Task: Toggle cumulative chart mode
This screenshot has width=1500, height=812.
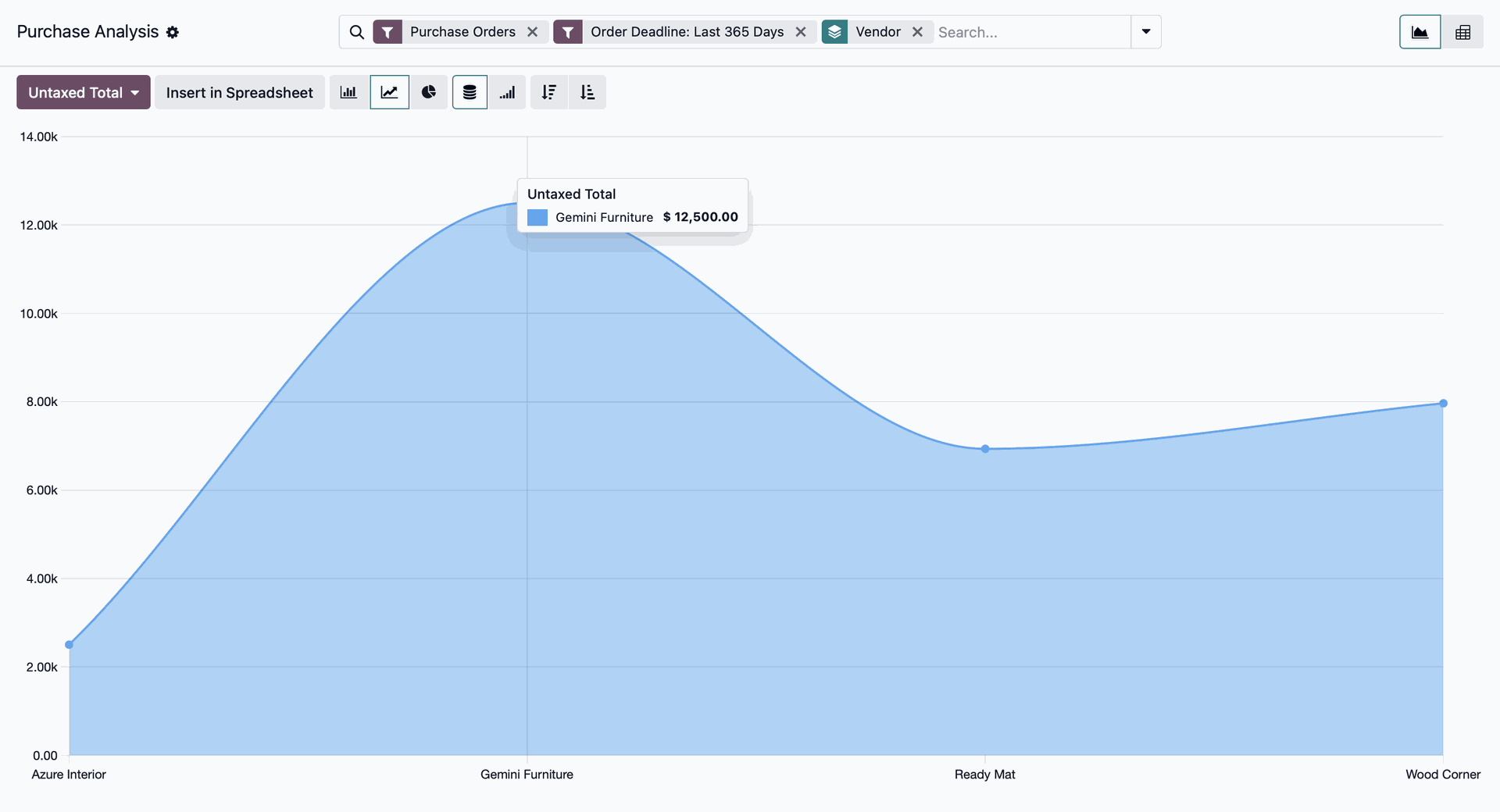Action: click(x=508, y=92)
